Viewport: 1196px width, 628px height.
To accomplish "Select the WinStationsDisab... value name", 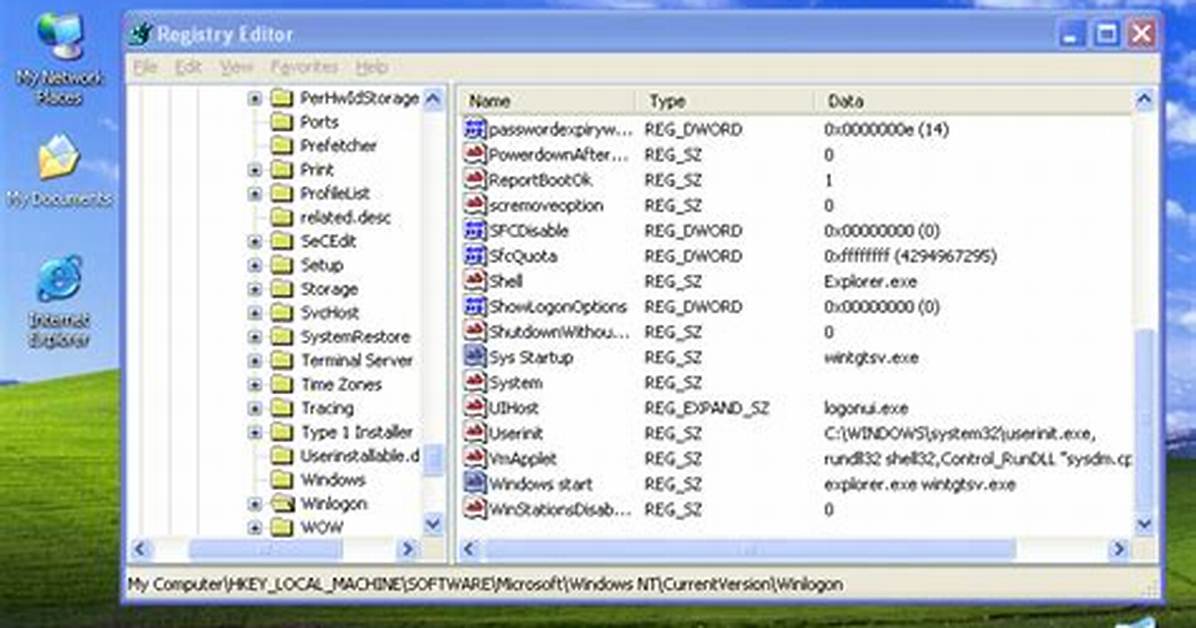I will coord(560,509).
